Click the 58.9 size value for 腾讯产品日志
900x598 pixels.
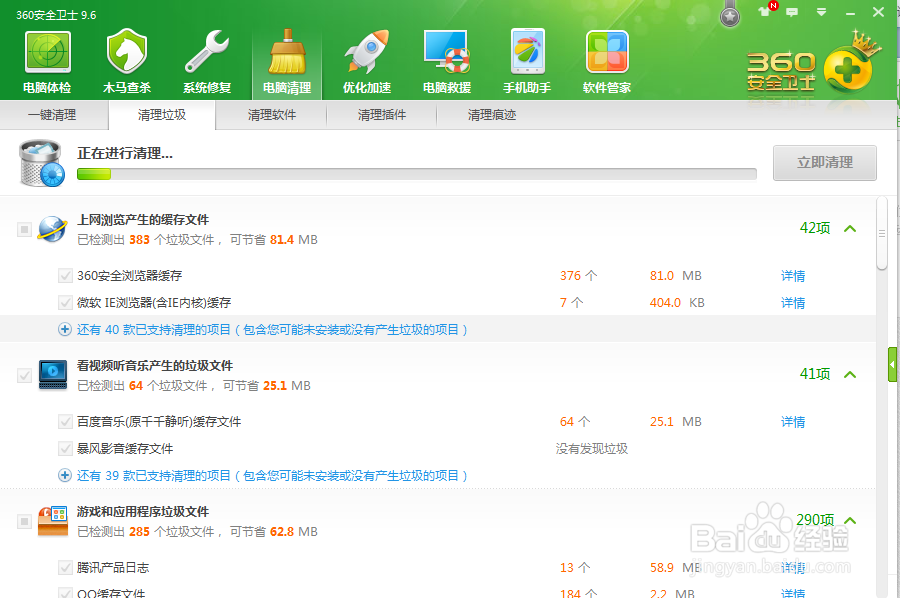tap(662, 568)
